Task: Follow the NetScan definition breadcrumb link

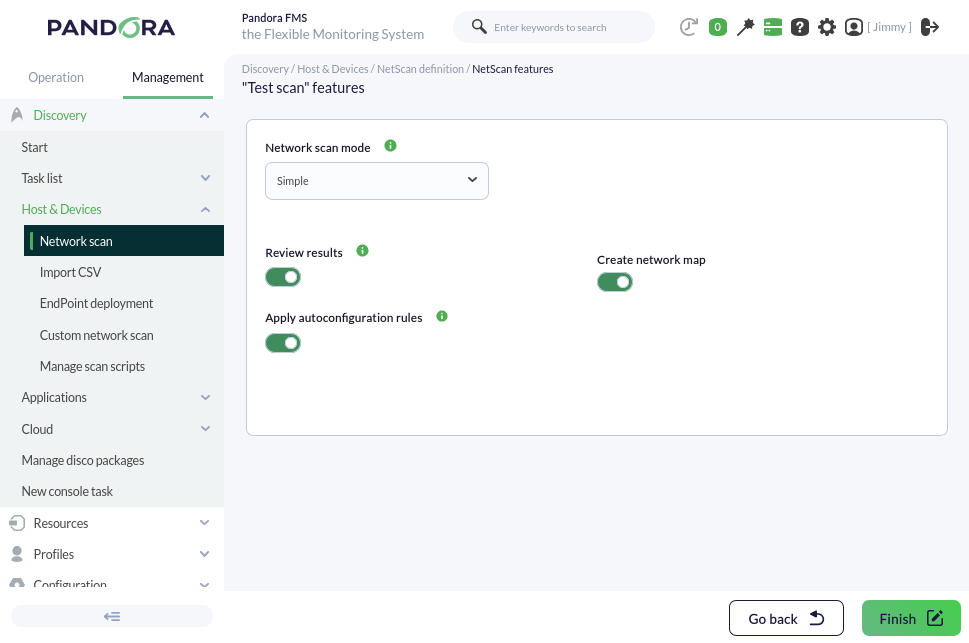Action: coord(420,69)
